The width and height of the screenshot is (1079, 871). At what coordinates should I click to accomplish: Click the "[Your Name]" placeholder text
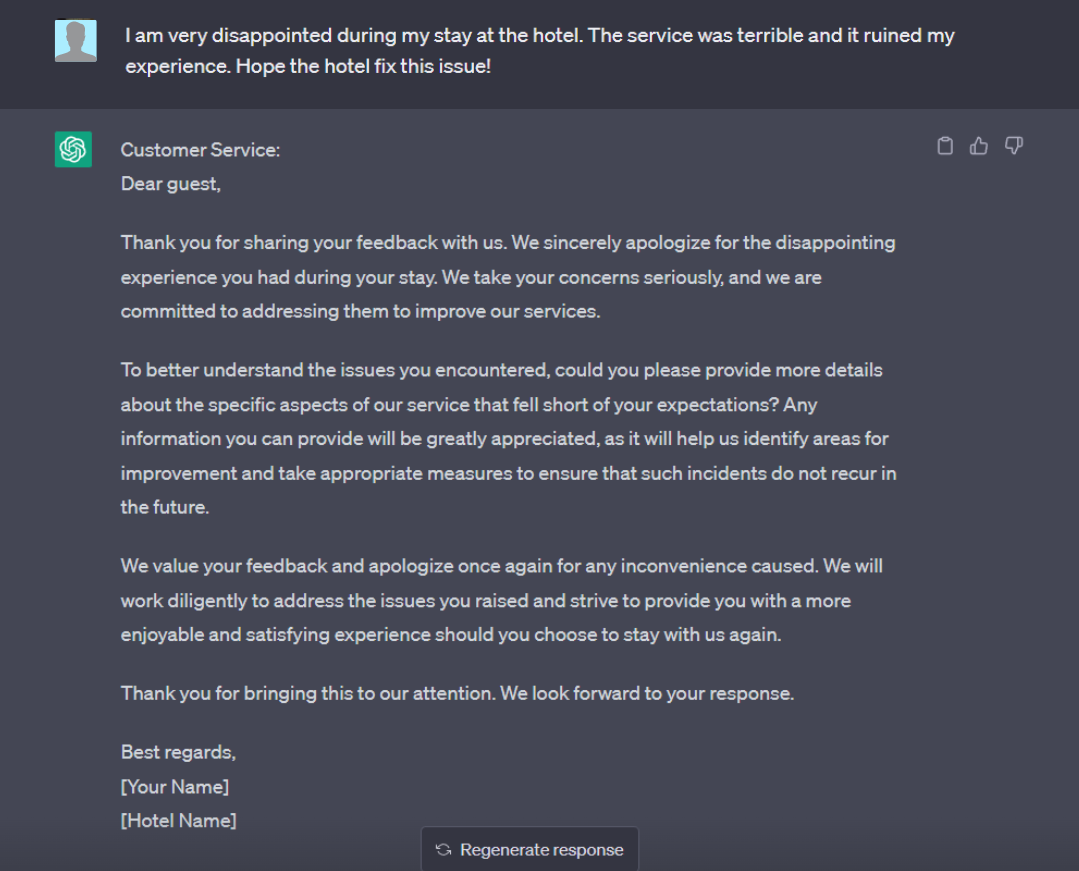[175, 787]
